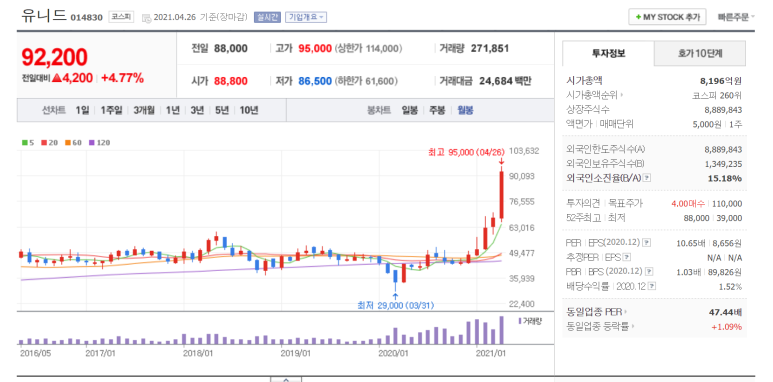The height and width of the screenshot is (382, 773).
Task: Click the 거래량 value 271,851
Action: [490, 49]
